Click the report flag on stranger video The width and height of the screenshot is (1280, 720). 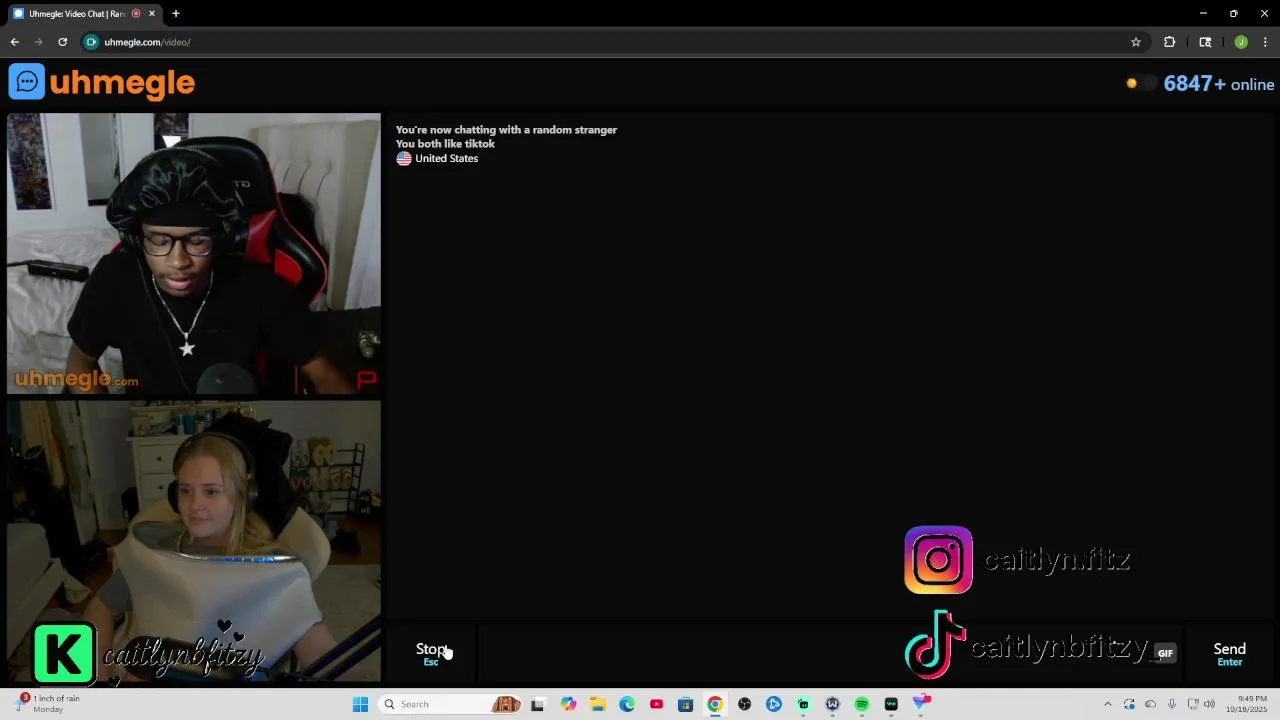(366, 379)
